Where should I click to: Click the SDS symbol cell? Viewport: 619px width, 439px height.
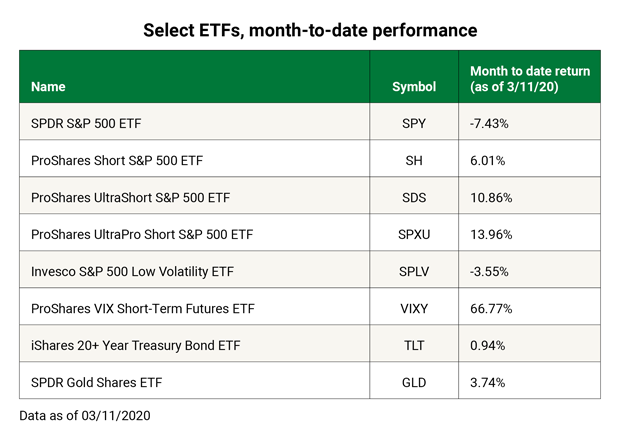point(415,198)
